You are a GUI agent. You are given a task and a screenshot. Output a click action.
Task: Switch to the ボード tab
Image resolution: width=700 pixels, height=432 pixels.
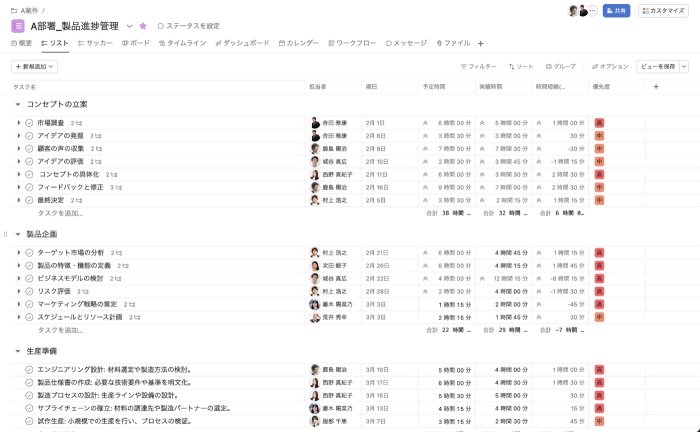click(x=136, y=44)
